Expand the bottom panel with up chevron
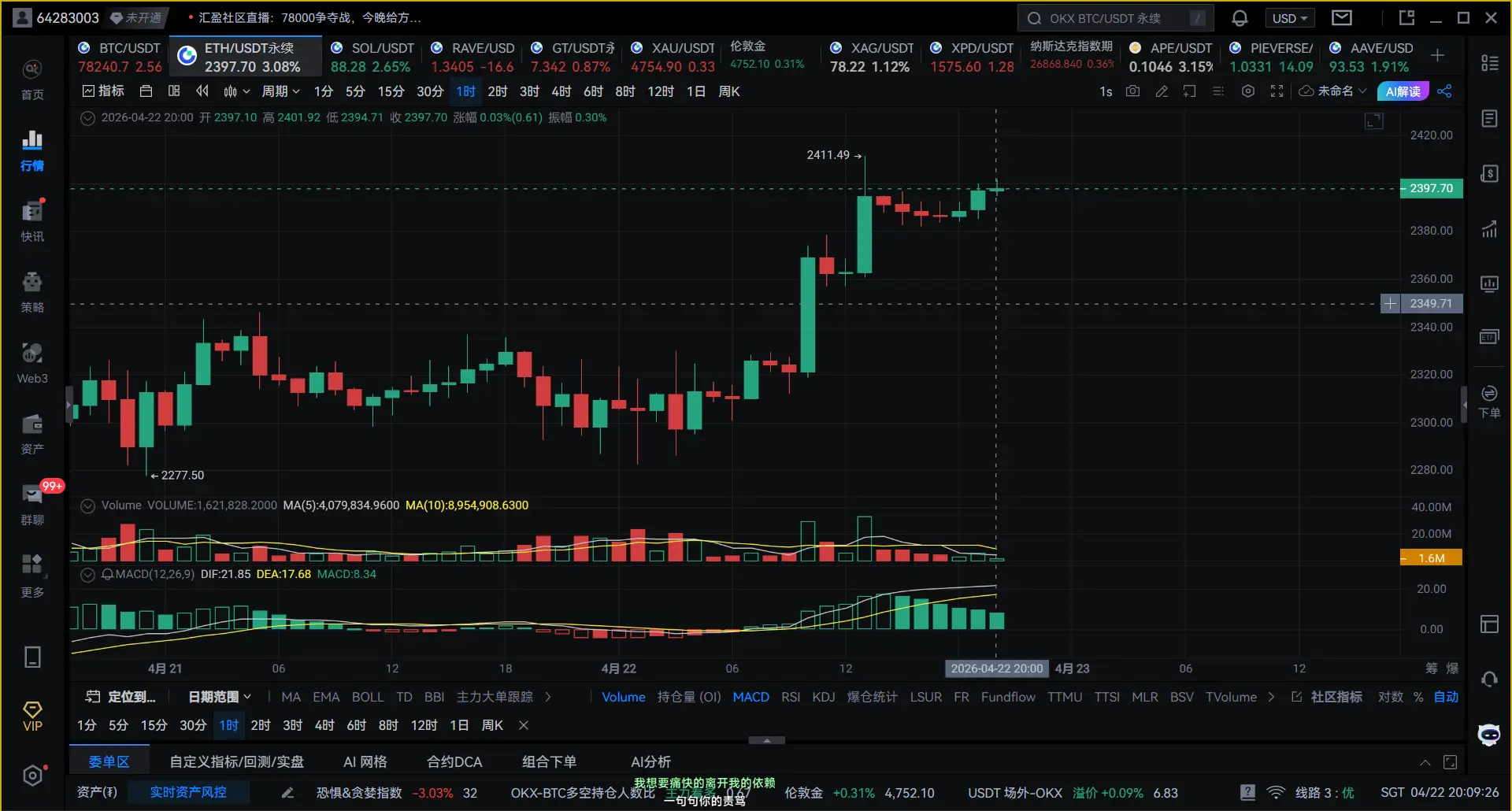The width and height of the screenshot is (1512, 811). click(x=1425, y=762)
